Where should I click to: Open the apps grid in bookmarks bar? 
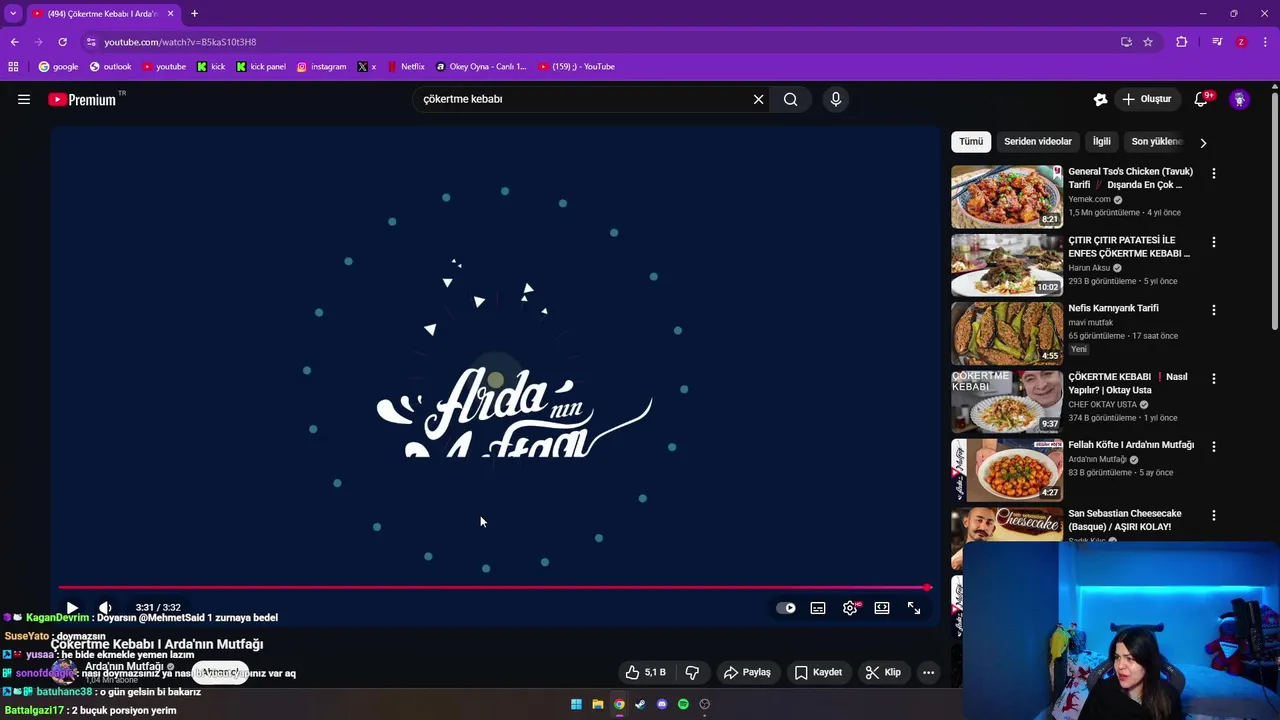tap(13, 67)
